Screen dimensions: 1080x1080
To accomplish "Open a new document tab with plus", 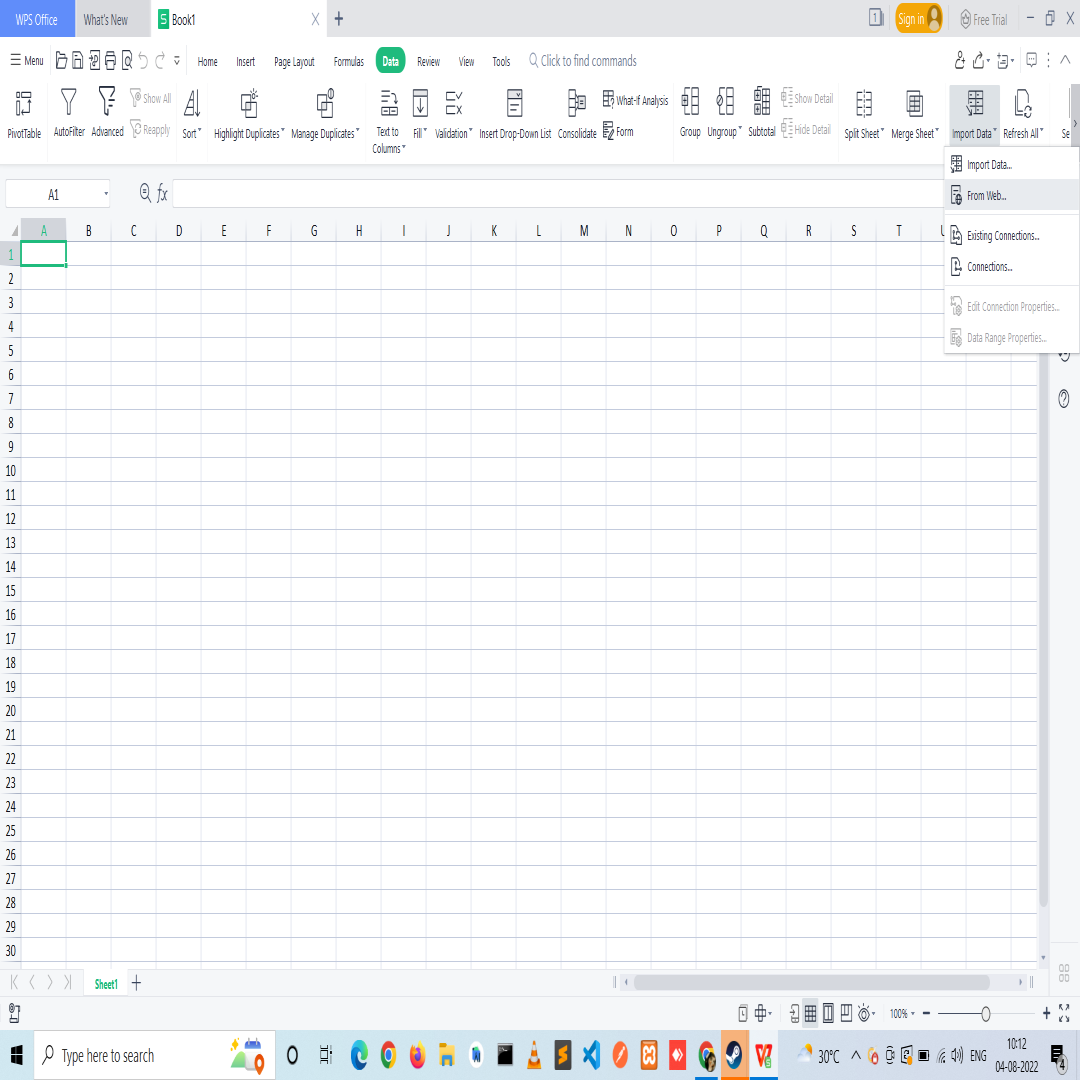I will [339, 19].
